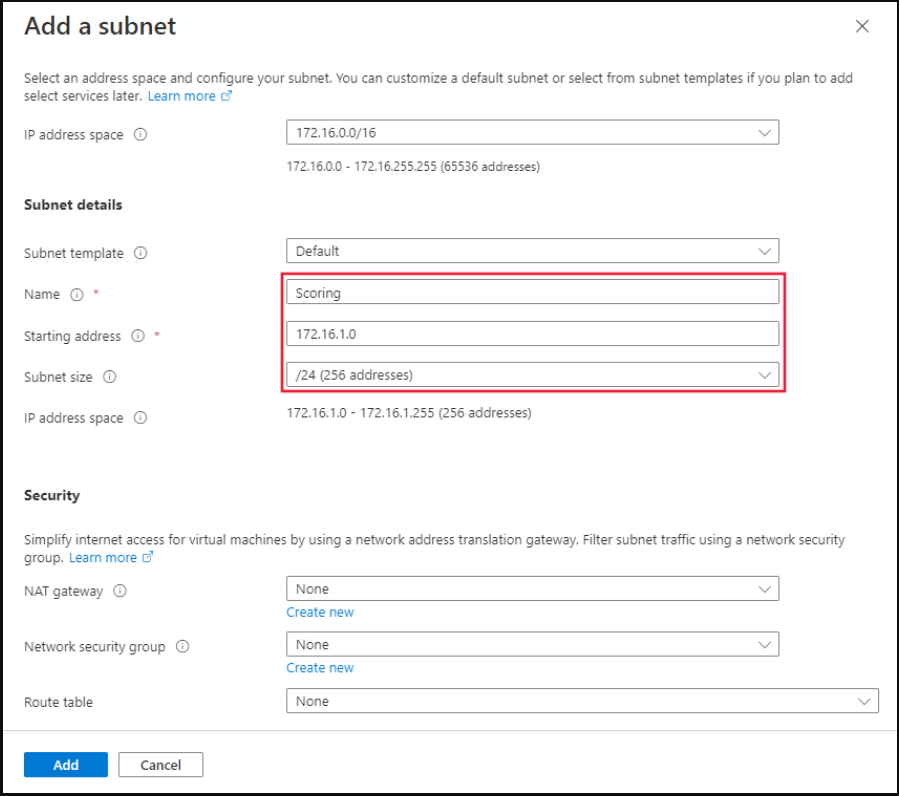The image size is (899, 796).
Task: Open the NAT gateway None dropdown
Action: (532, 589)
